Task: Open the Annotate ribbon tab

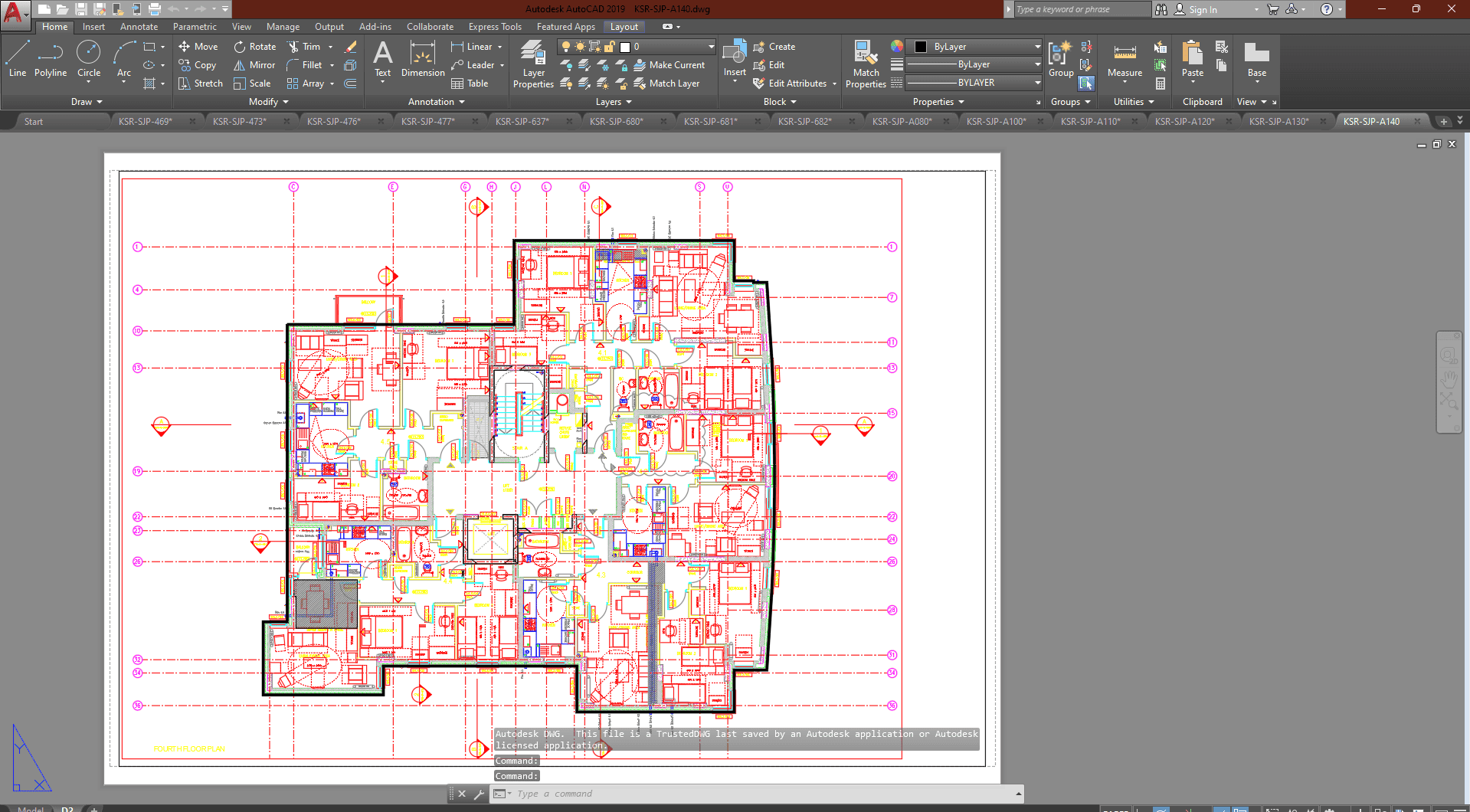Action: pos(139,27)
